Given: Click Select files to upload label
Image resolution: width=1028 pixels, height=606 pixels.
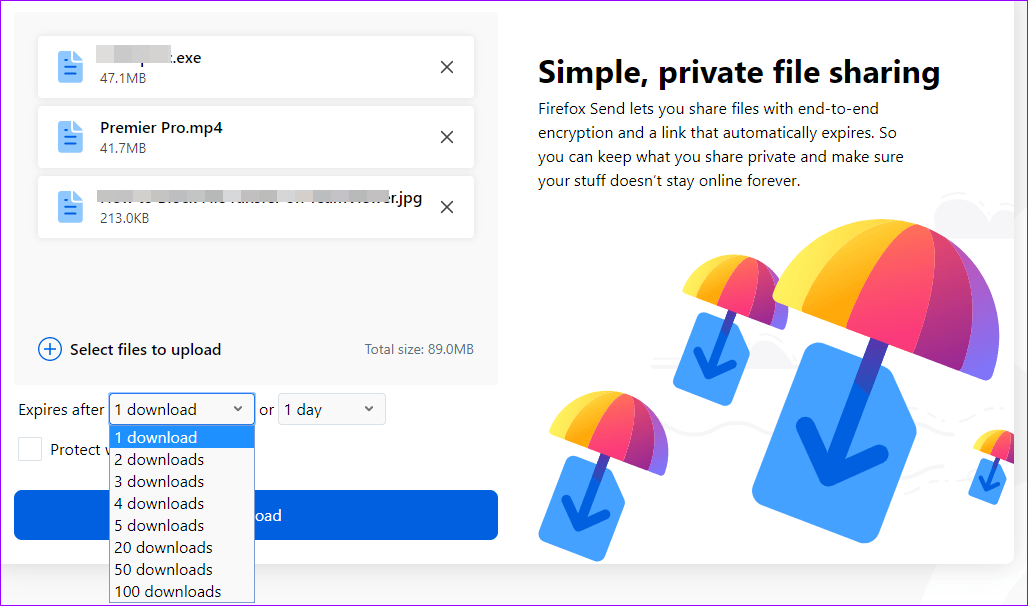Looking at the screenshot, I should pos(146,350).
